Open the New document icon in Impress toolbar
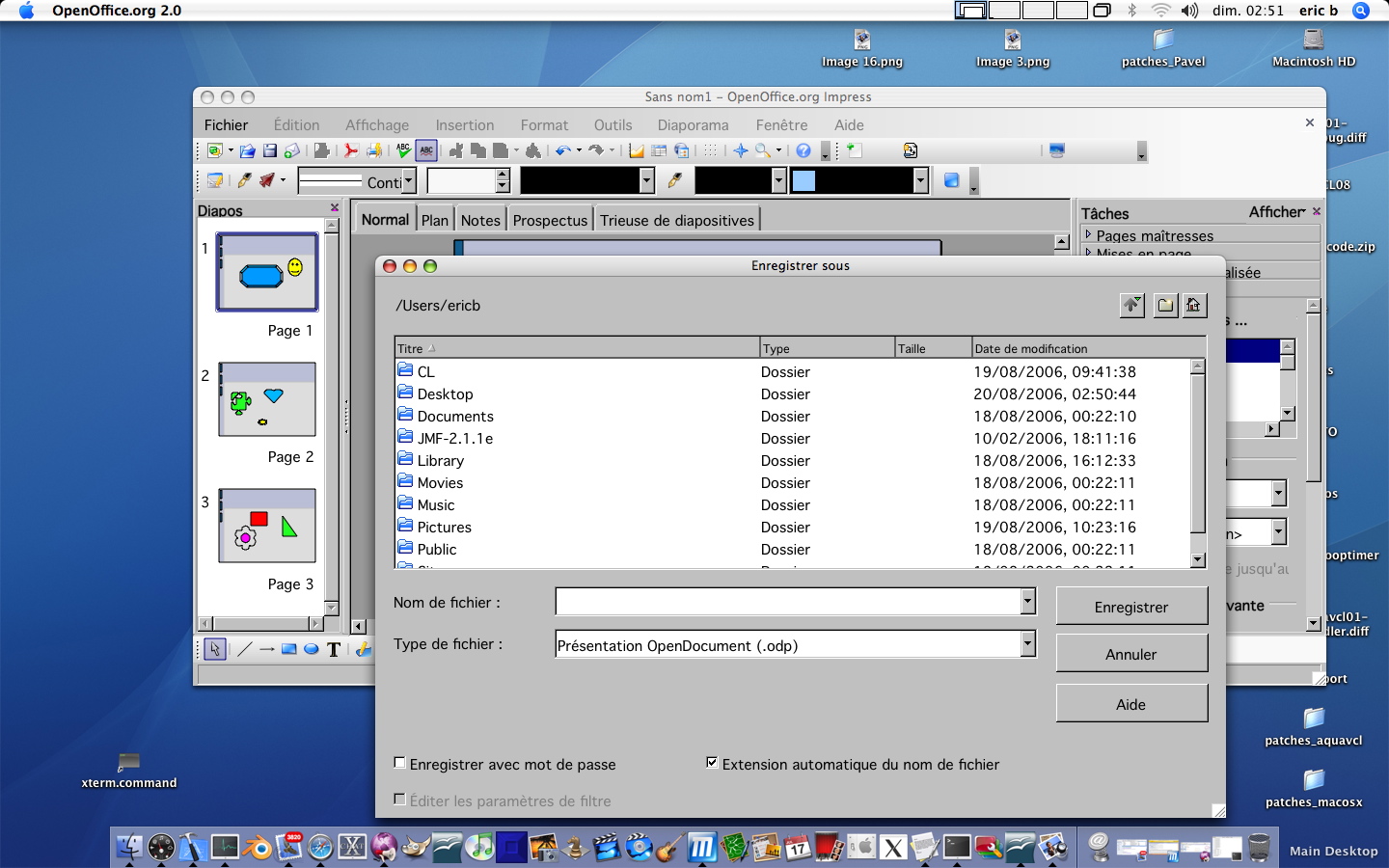Screen dimensions: 1389x868 pos(215,150)
